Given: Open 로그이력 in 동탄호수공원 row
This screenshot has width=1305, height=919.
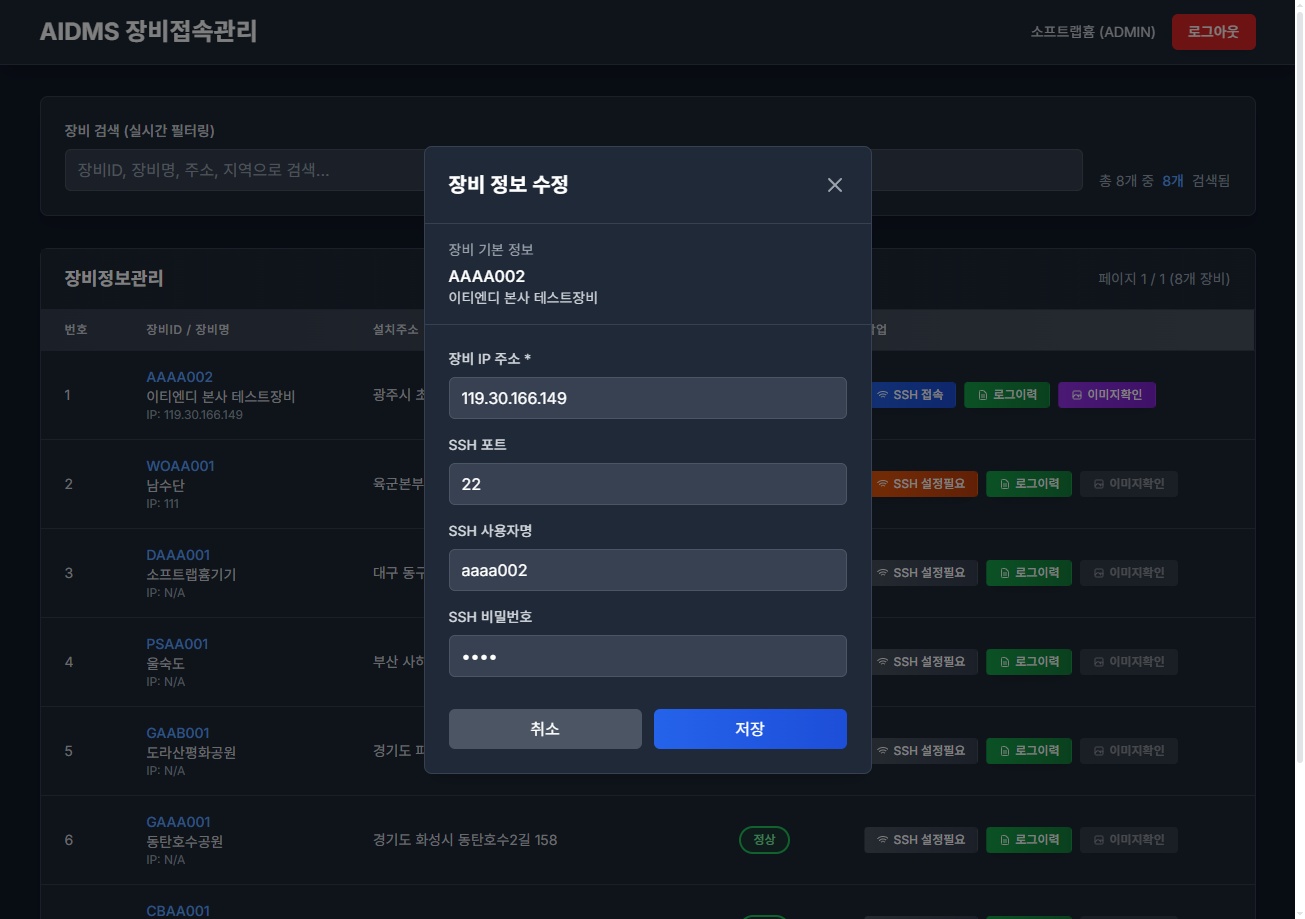Looking at the screenshot, I should [x=1029, y=840].
